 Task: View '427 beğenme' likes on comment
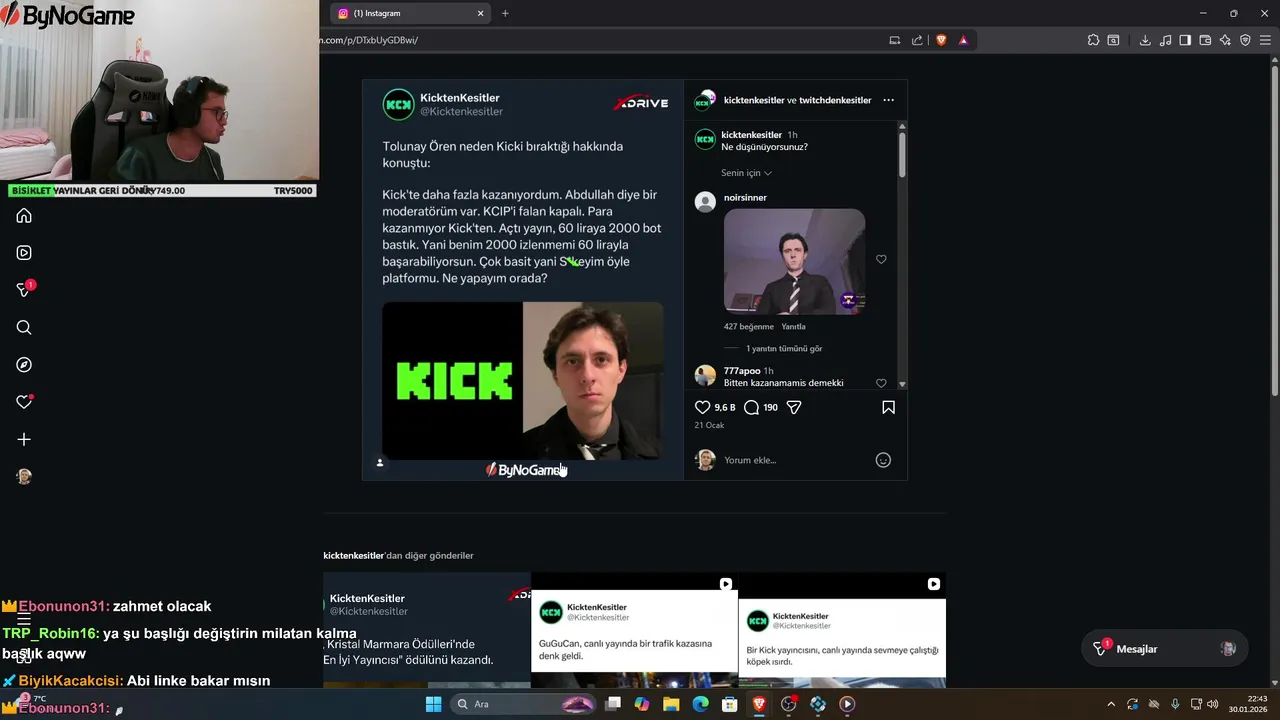[749, 327]
